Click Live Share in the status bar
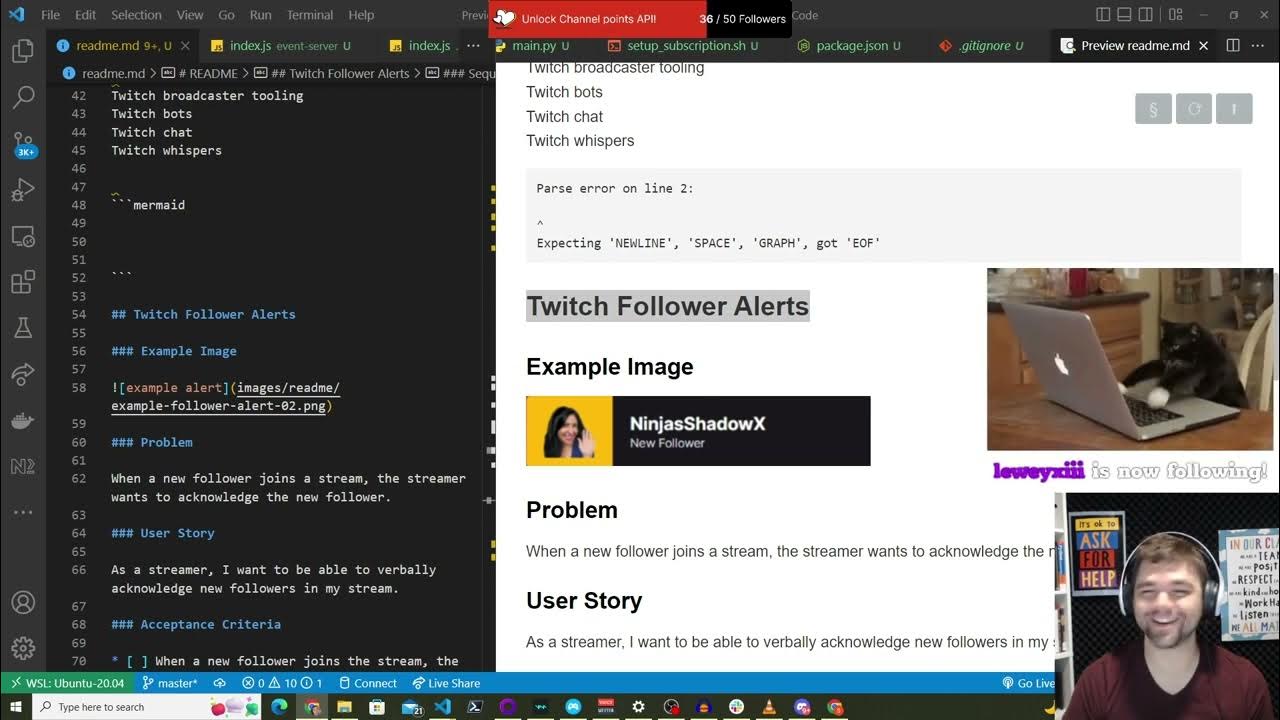The height and width of the screenshot is (720, 1280). tap(446, 683)
